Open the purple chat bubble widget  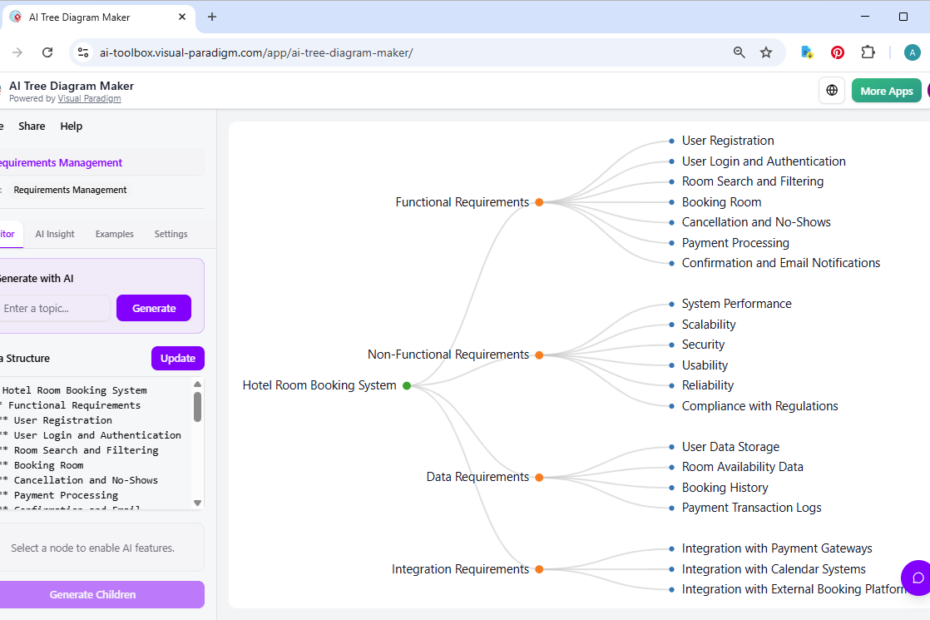coord(917,578)
